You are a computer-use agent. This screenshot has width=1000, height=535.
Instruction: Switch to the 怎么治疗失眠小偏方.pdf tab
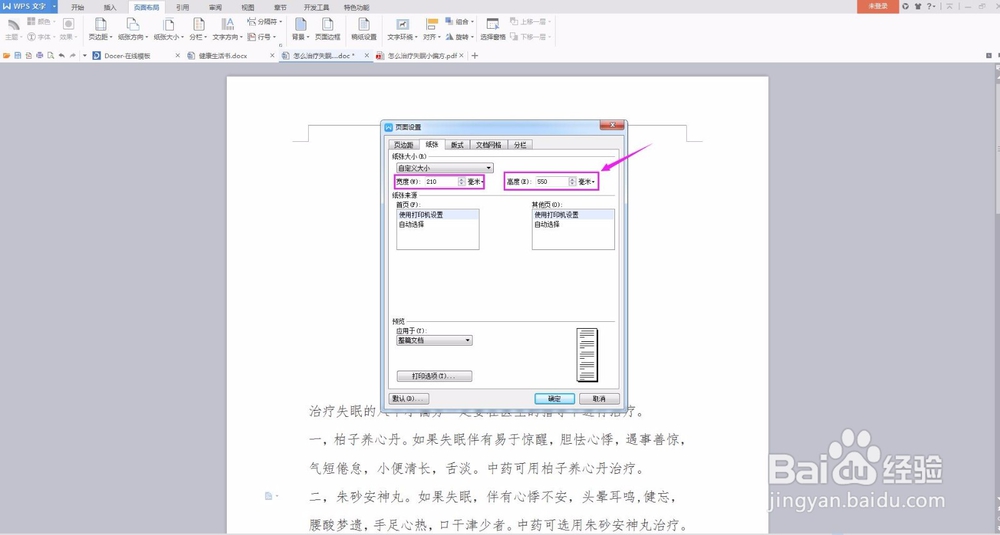pos(421,56)
